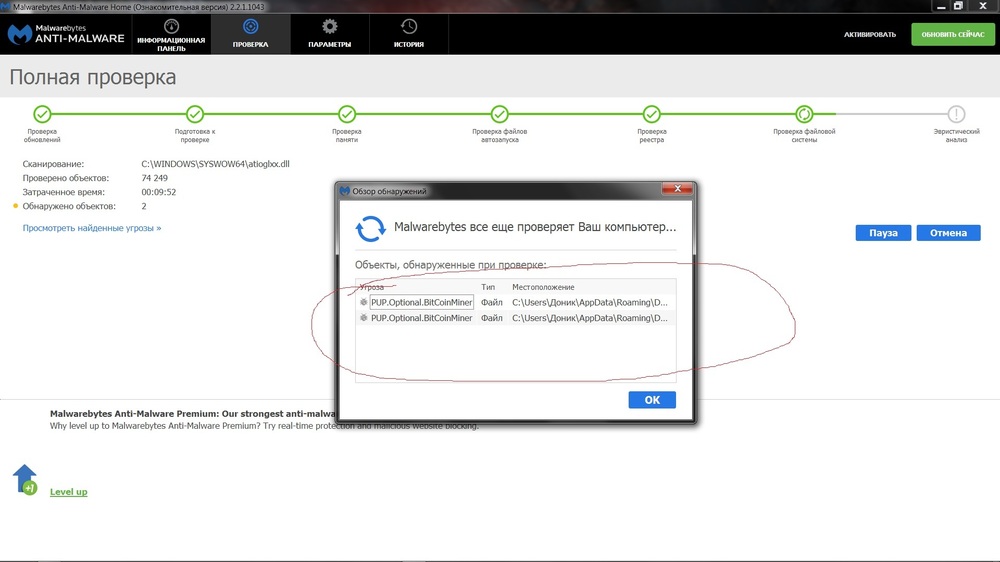The height and width of the screenshot is (562, 1000).
Task: Click second row location path C:\Users\Доник
Action: tap(590, 318)
